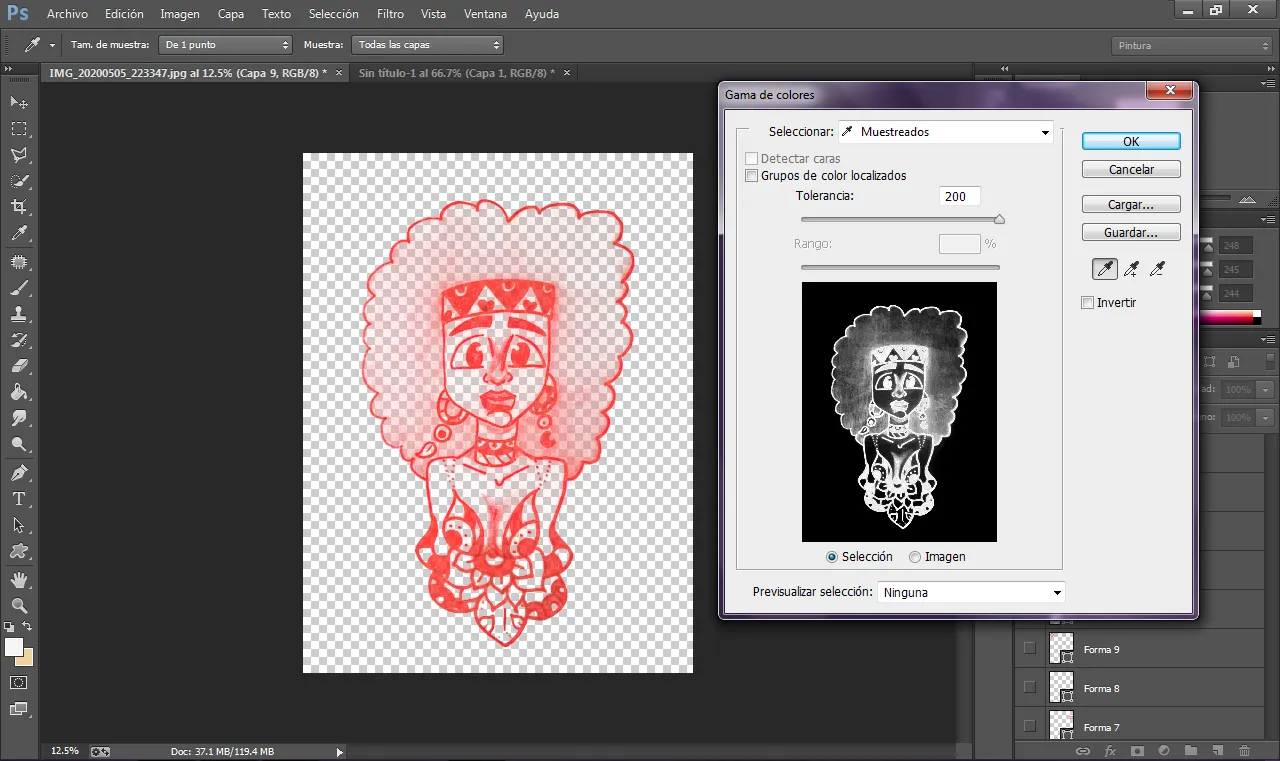Open the Capa menu

pos(231,14)
